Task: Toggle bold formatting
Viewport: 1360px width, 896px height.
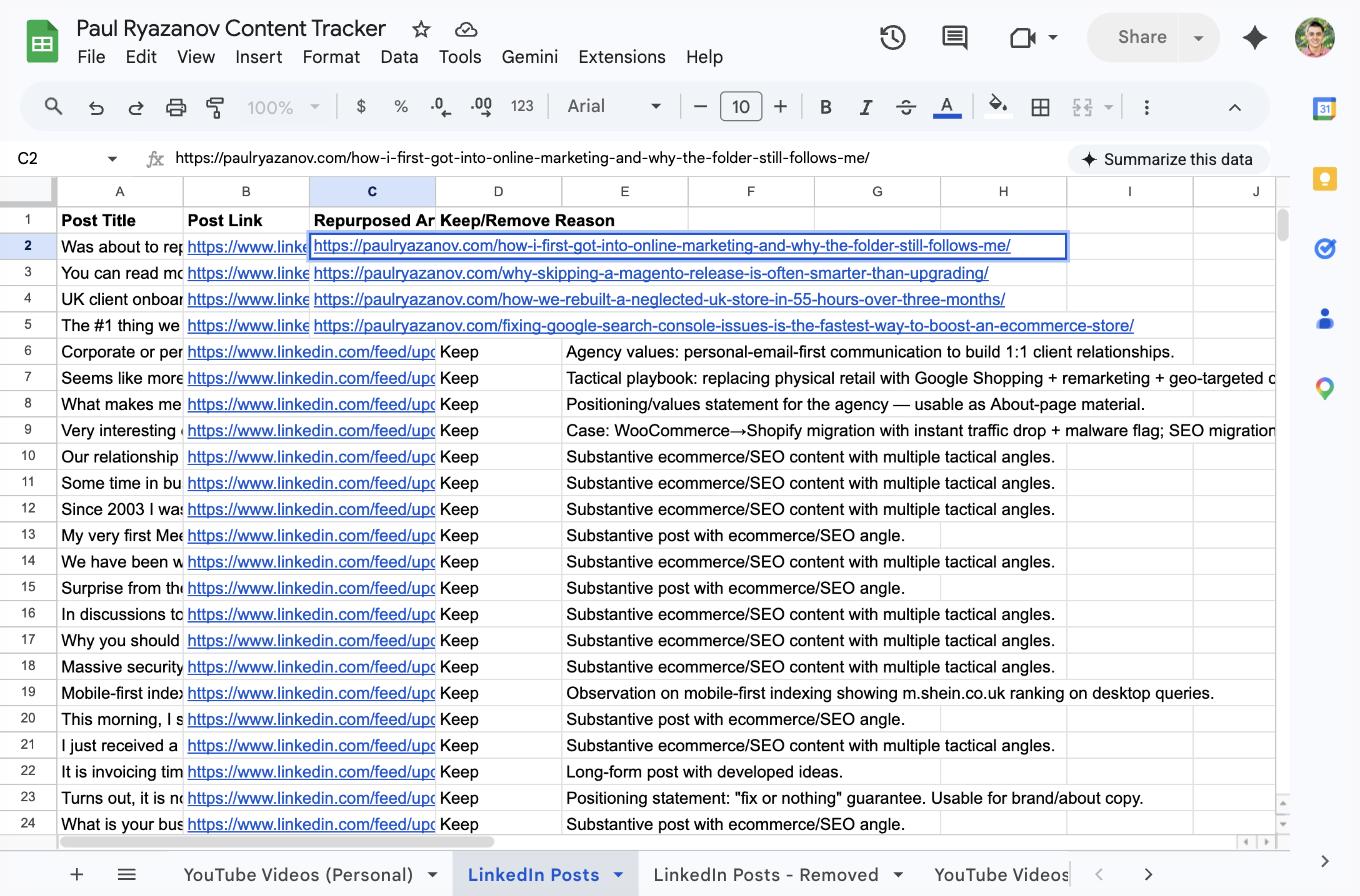Action: pyautogui.click(x=826, y=106)
